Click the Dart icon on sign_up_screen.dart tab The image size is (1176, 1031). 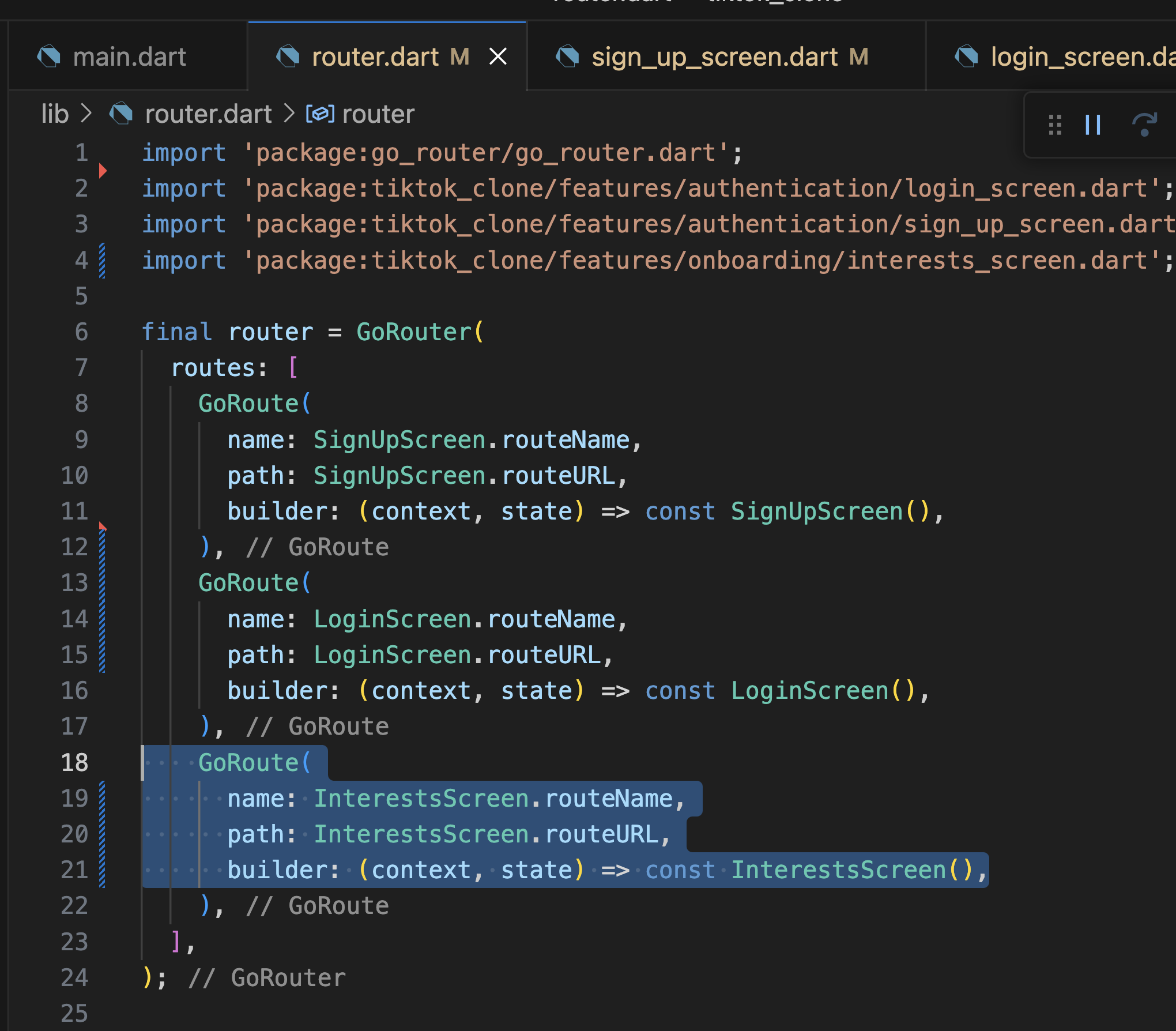568,57
